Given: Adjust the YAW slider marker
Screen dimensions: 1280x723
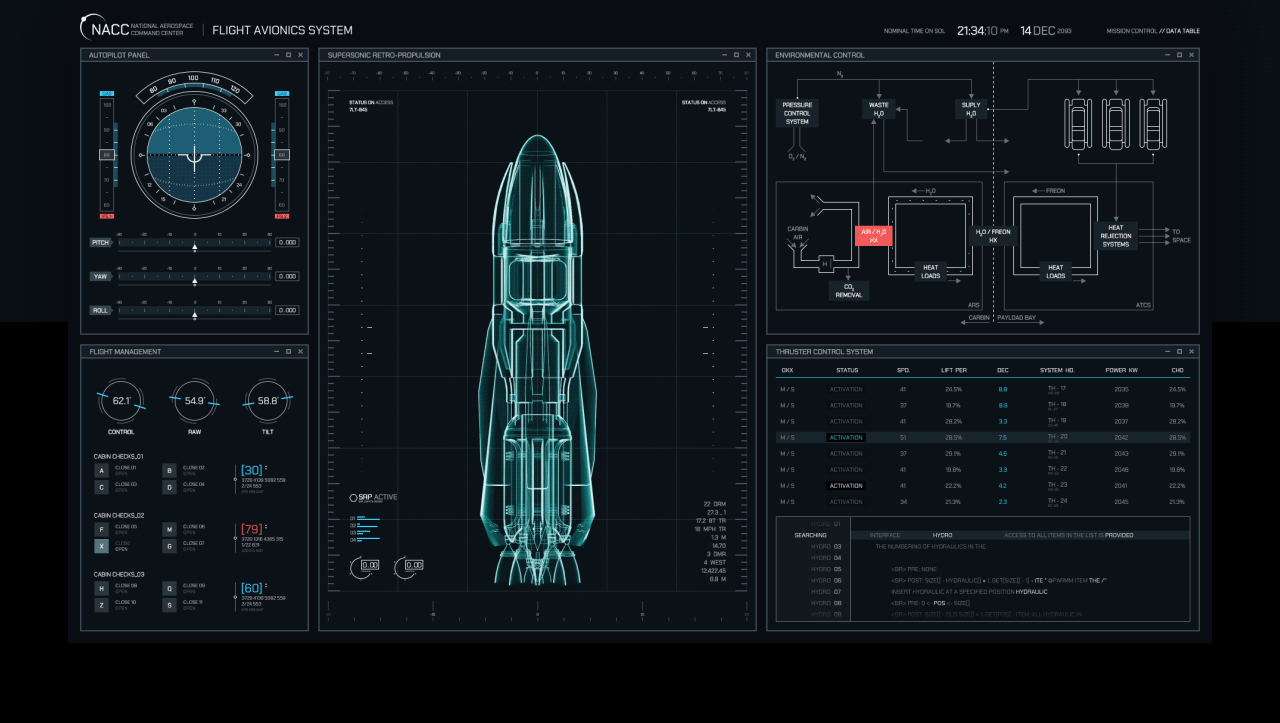Looking at the screenshot, I should pos(194,281).
